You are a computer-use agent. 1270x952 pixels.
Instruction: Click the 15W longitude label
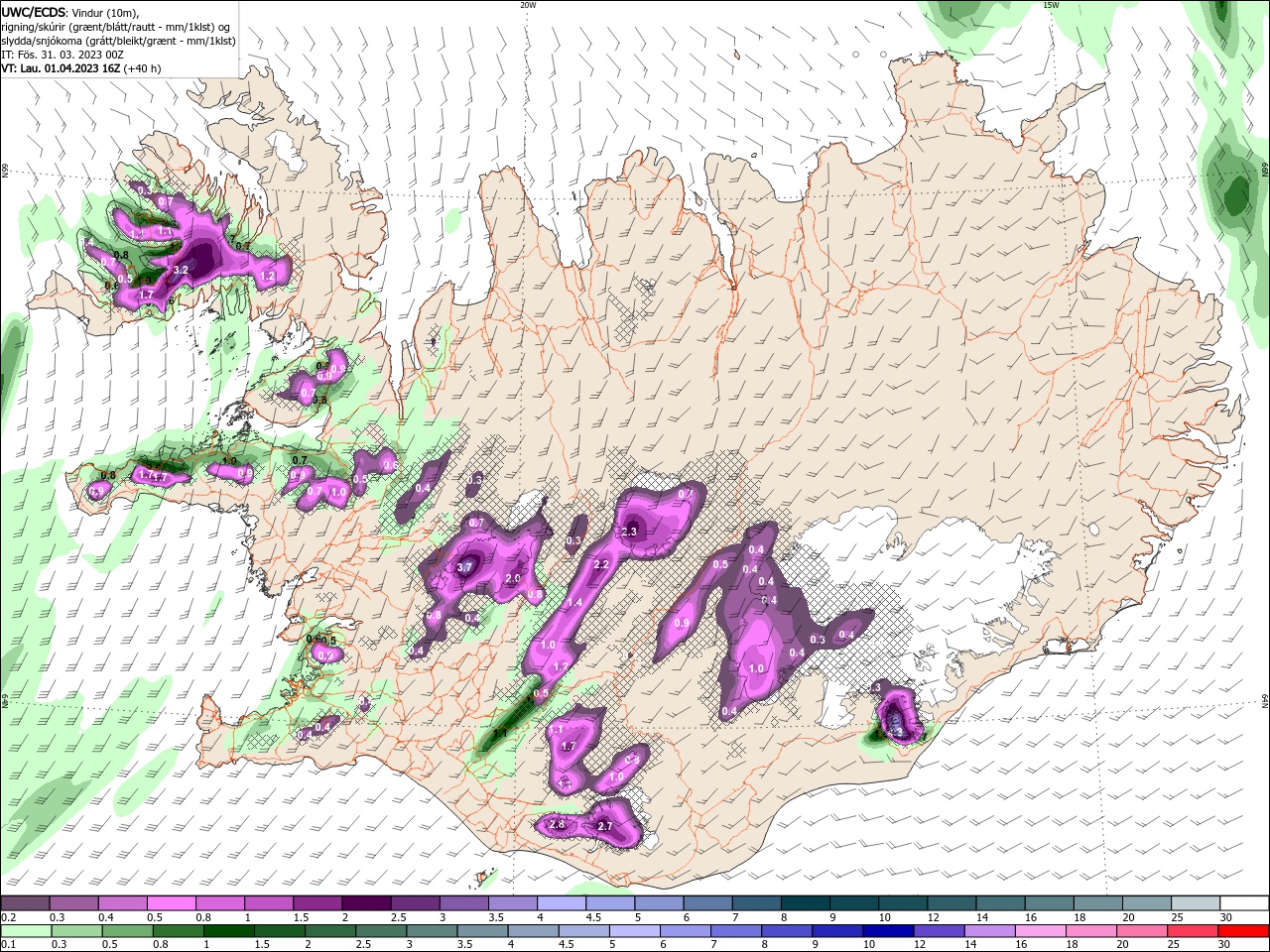[x=1051, y=5]
